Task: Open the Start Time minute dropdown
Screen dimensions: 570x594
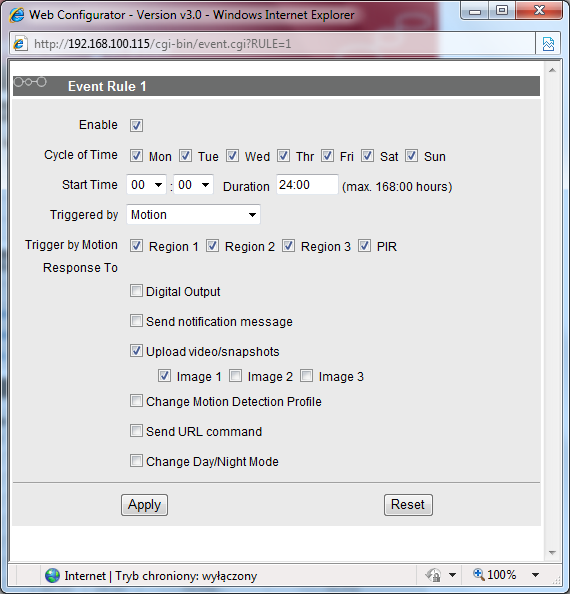Action: (194, 185)
